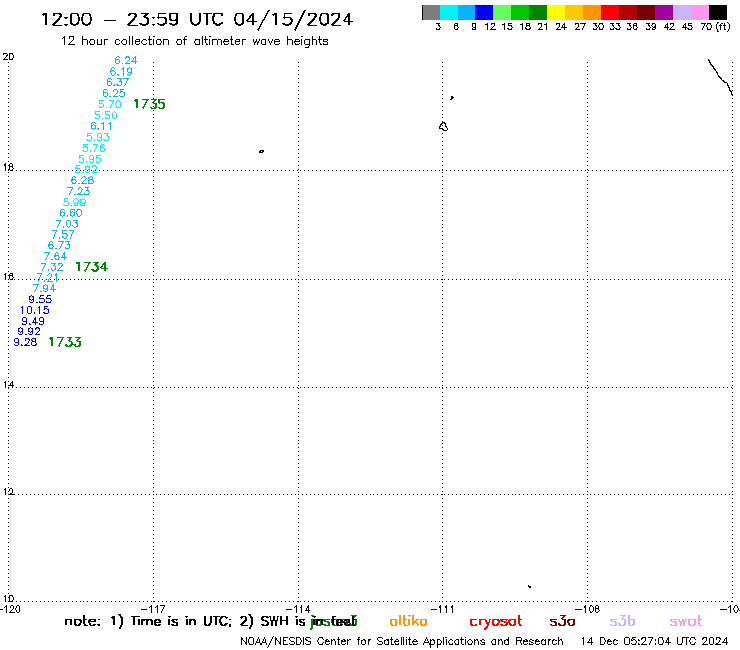Viewport: 740px width, 650px height.
Task: Select the -114 longitude axis label
Action: (x=298, y=609)
